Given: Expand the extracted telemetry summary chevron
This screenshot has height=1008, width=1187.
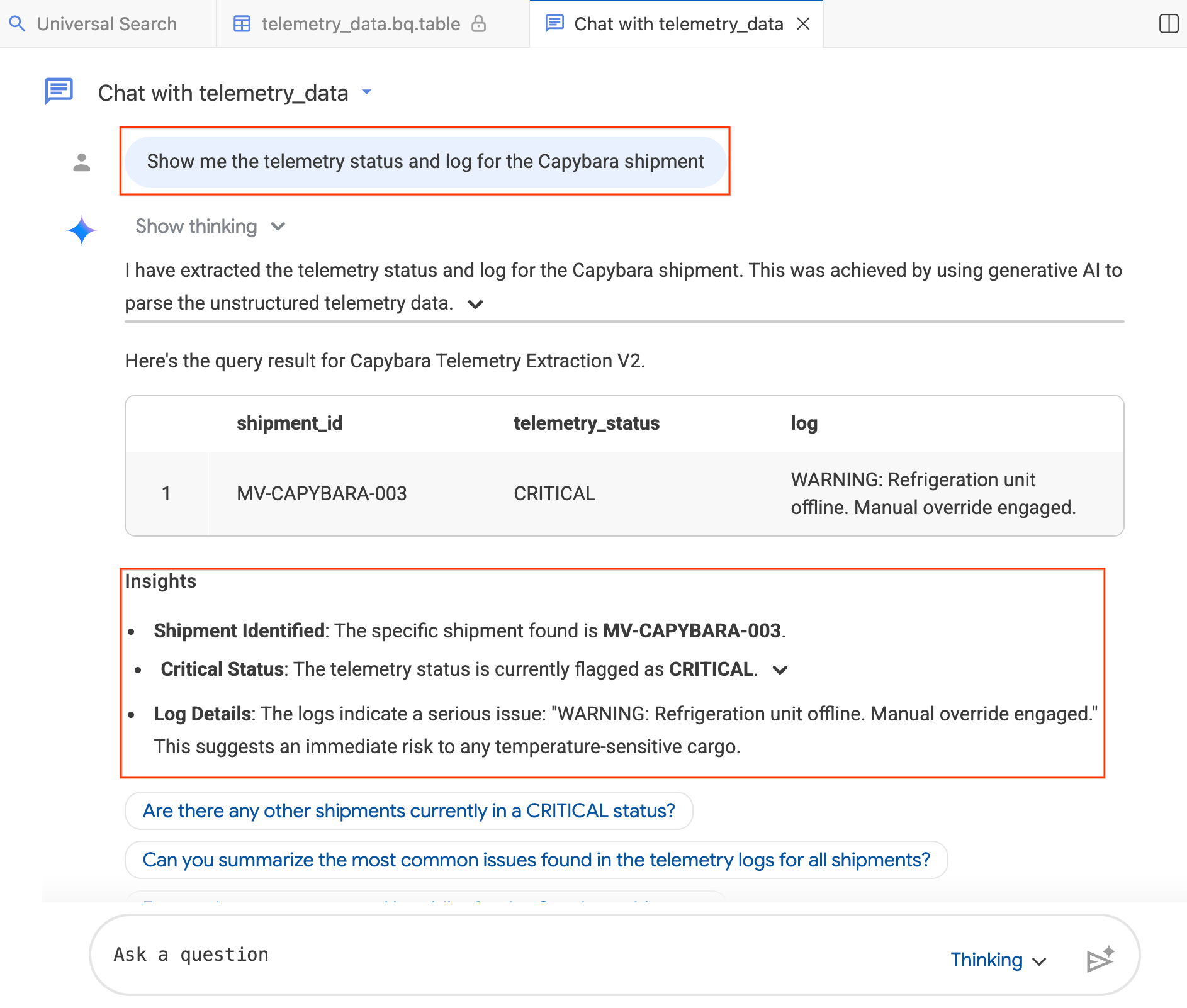Looking at the screenshot, I should pyautogui.click(x=476, y=305).
